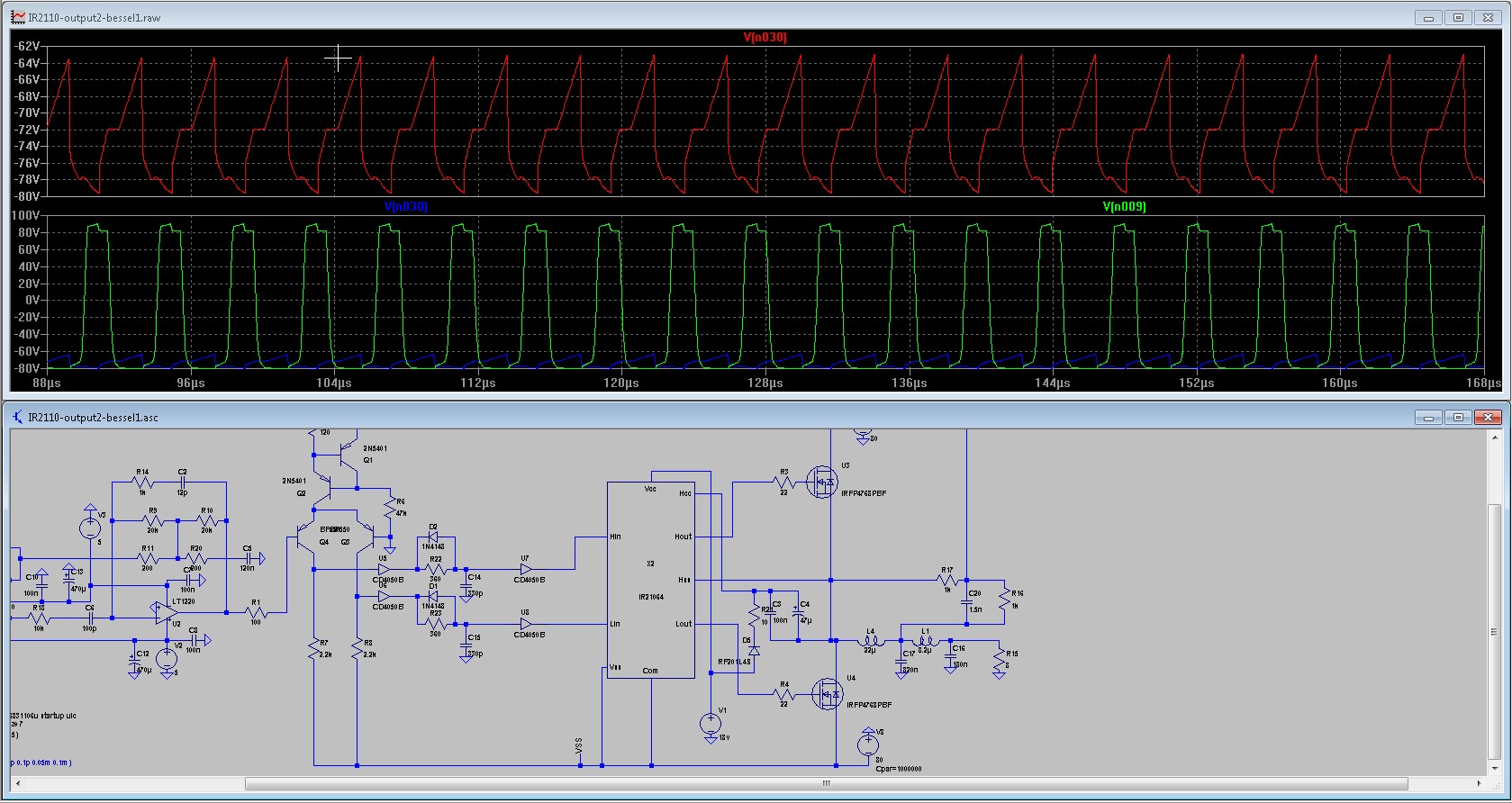Click the Cpar=1000000 text
The height and width of the screenshot is (803, 1512).
click(x=899, y=769)
